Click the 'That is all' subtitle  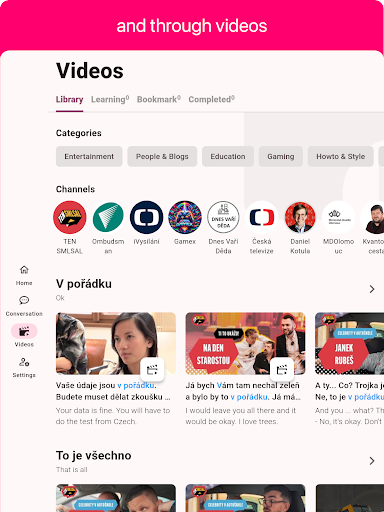tap(72, 470)
